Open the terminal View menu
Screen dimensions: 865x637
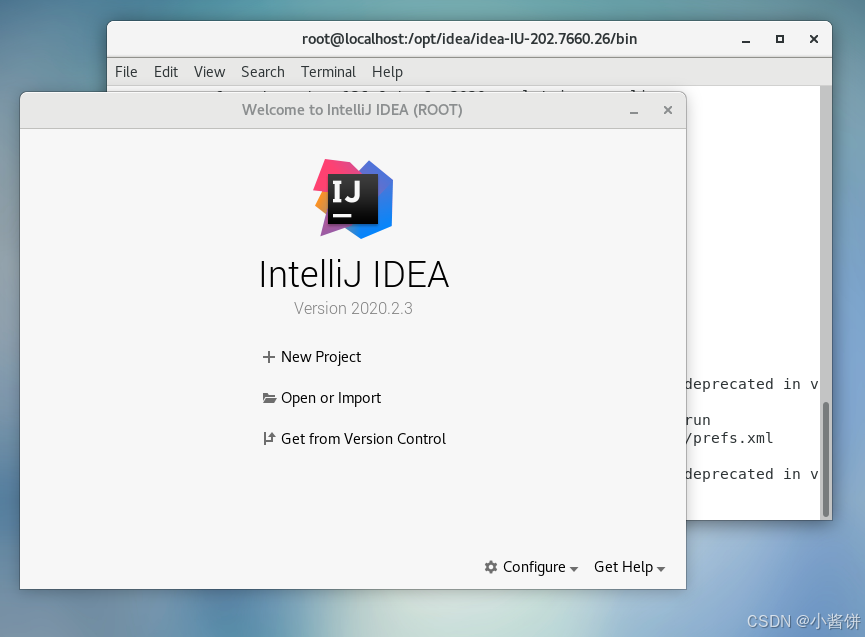point(210,72)
